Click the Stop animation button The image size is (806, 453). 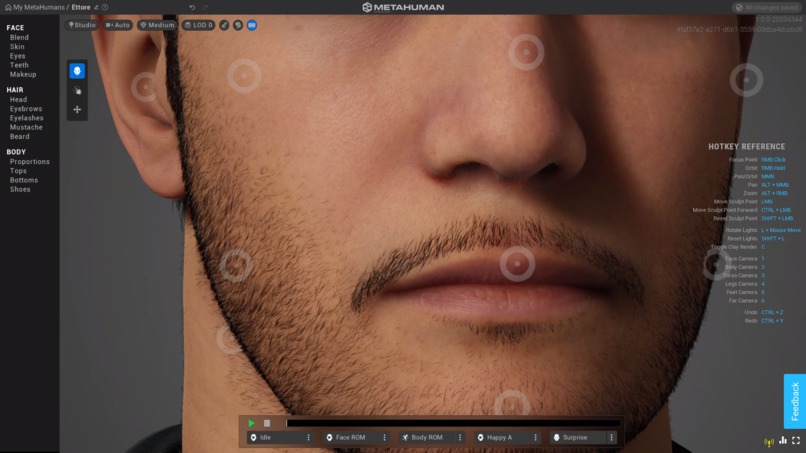pos(267,423)
